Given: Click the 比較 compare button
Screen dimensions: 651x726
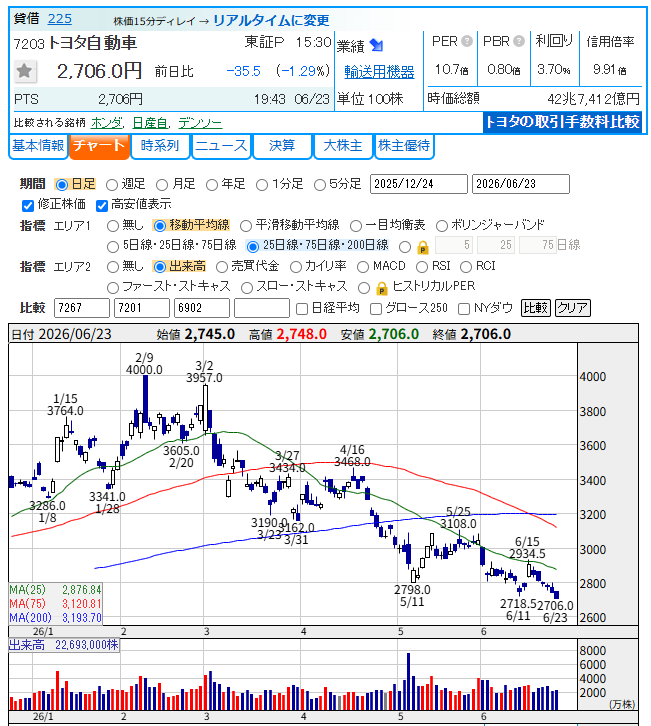Looking at the screenshot, I should [536, 308].
